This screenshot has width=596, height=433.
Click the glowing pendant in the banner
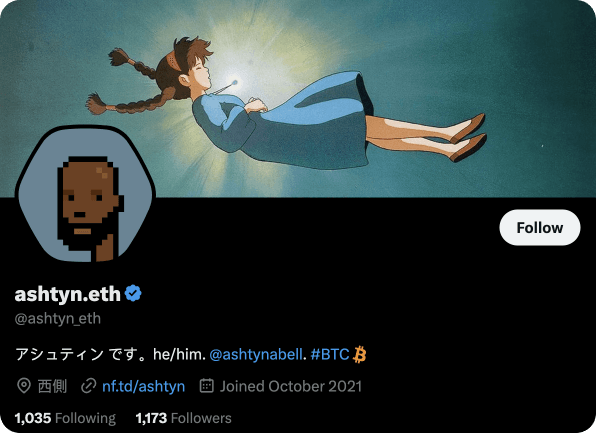click(235, 82)
